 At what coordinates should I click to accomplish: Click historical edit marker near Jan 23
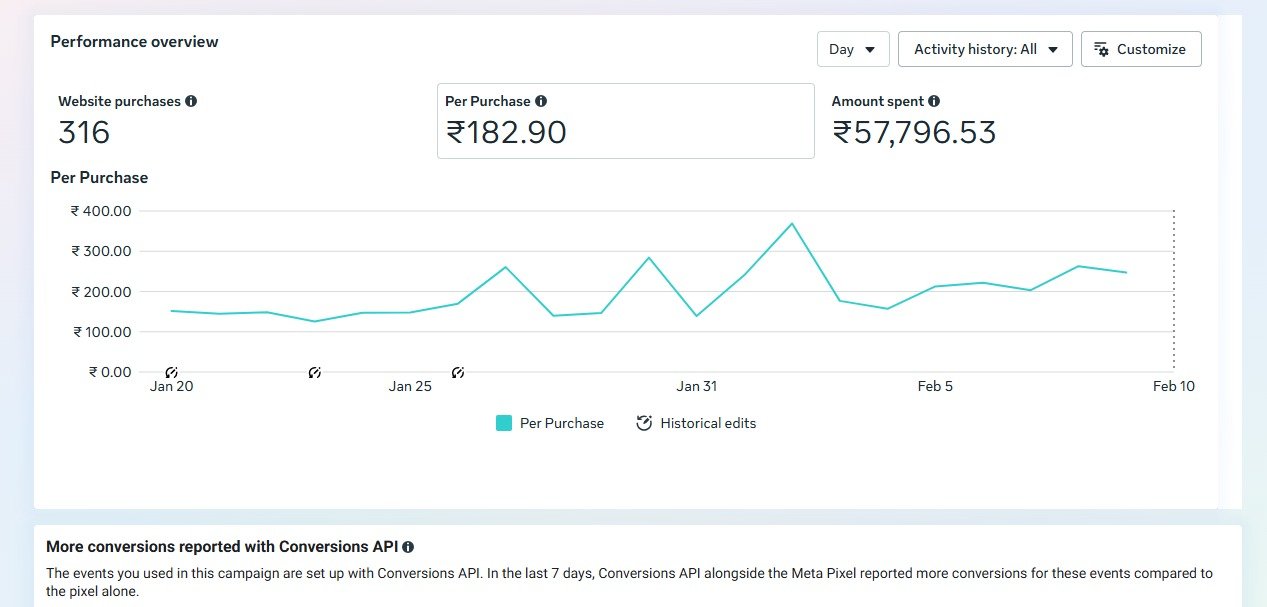tap(315, 373)
